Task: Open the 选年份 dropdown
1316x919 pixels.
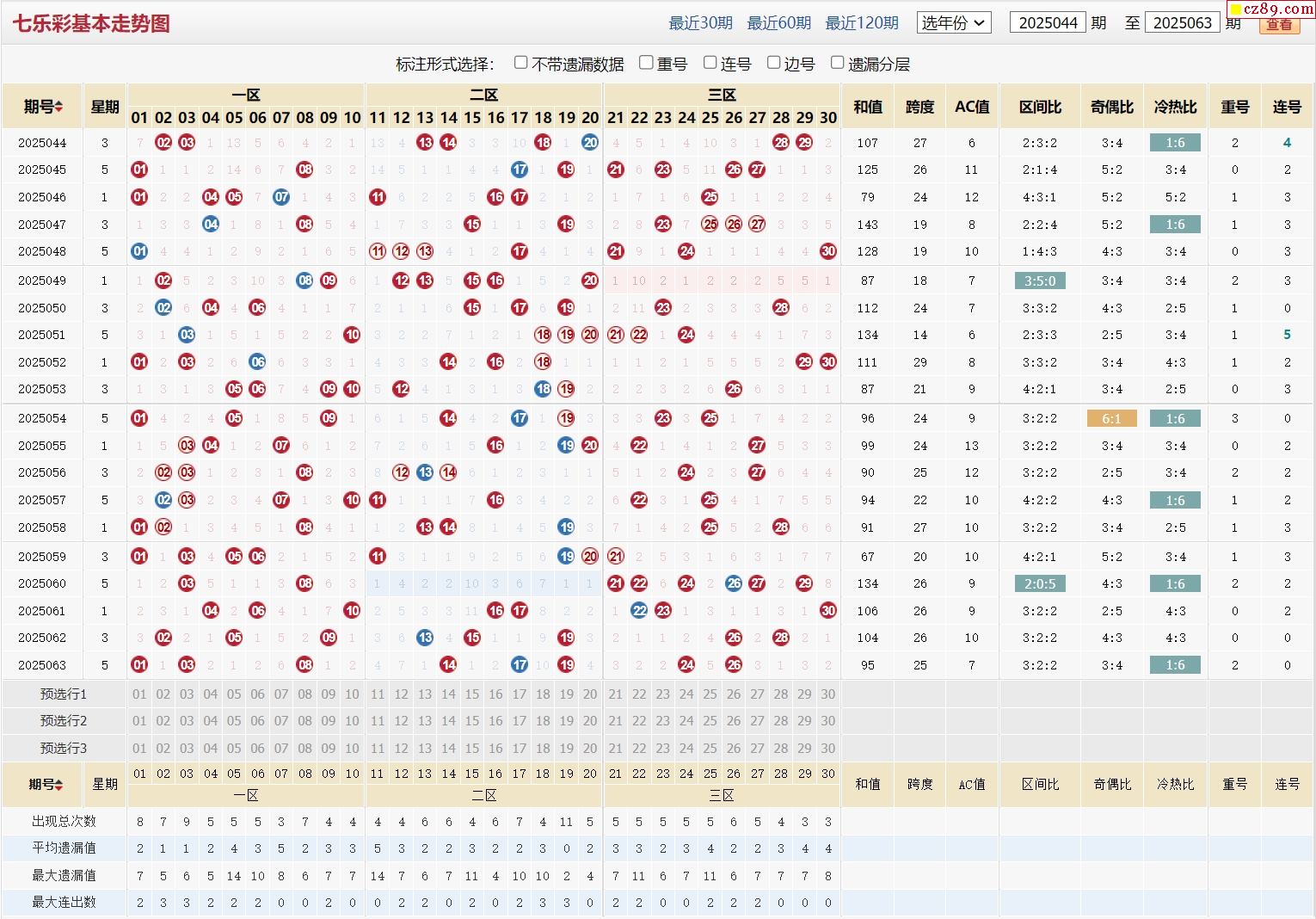Action: [954, 23]
